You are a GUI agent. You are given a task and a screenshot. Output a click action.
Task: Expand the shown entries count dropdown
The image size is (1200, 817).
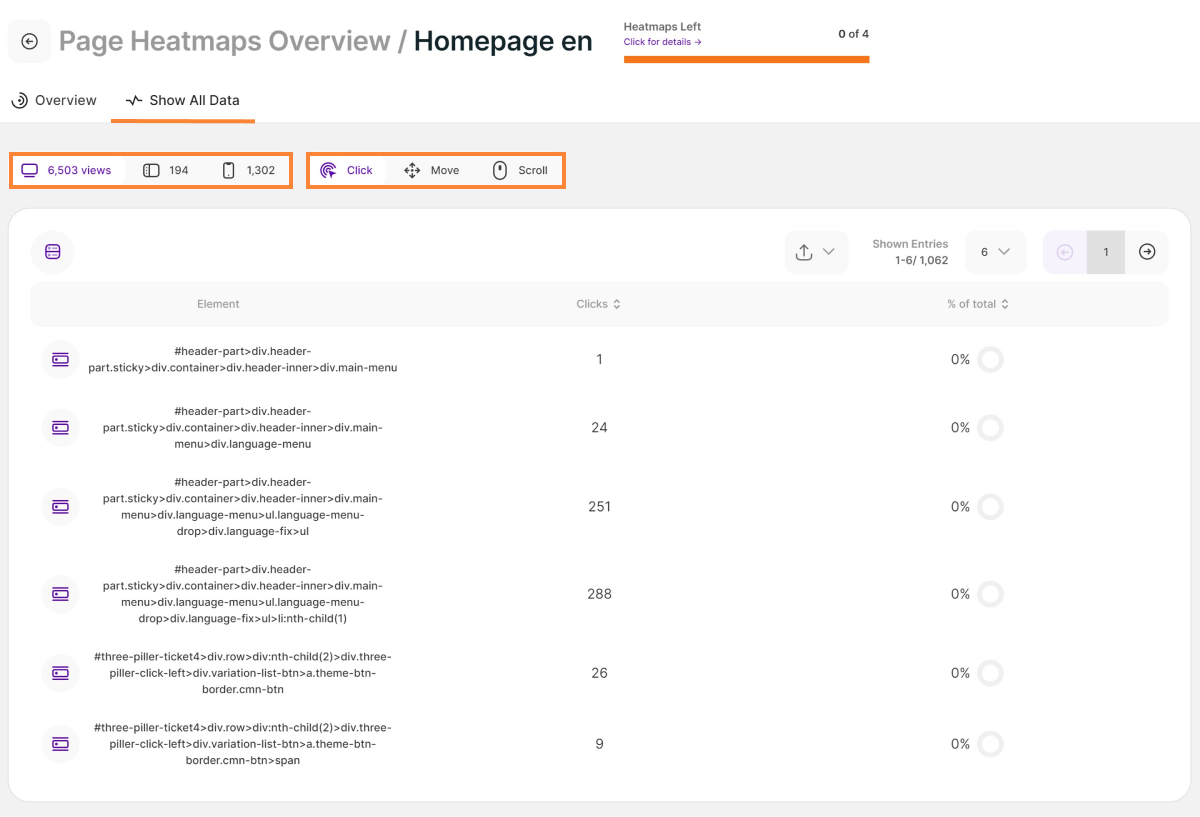click(x=994, y=252)
